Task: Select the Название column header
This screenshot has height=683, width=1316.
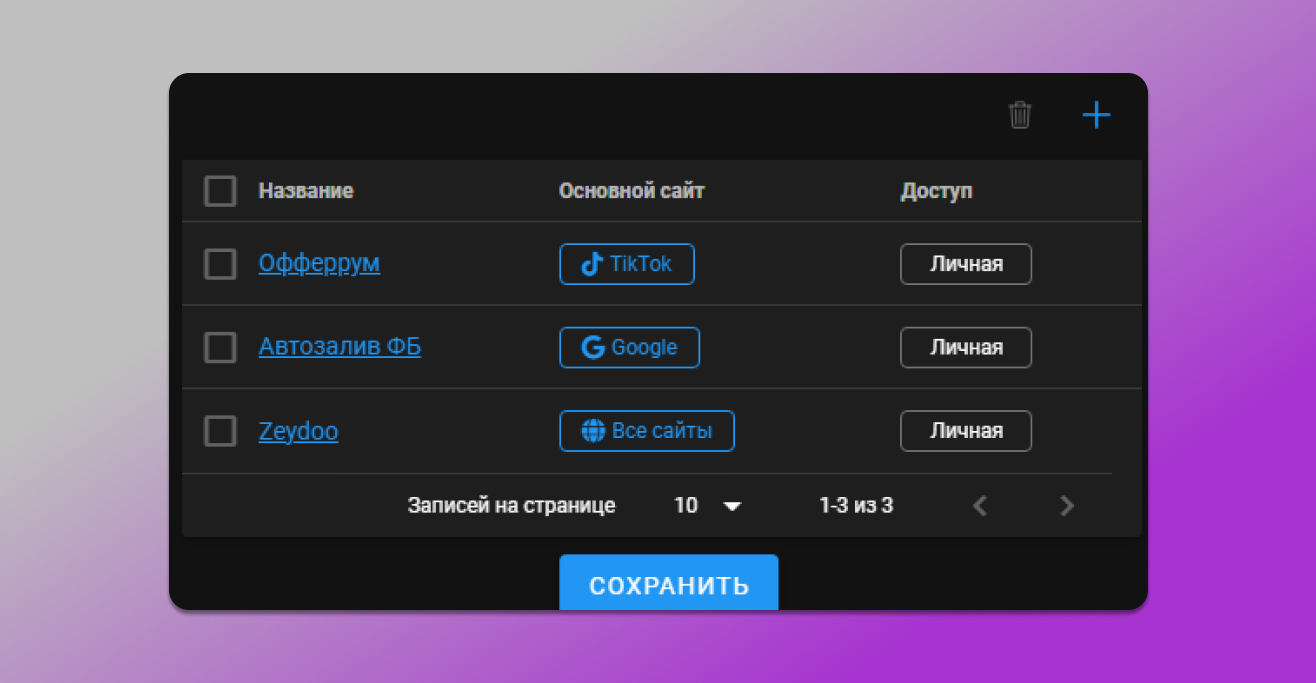Action: pyautogui.click(x=306, y=191)
